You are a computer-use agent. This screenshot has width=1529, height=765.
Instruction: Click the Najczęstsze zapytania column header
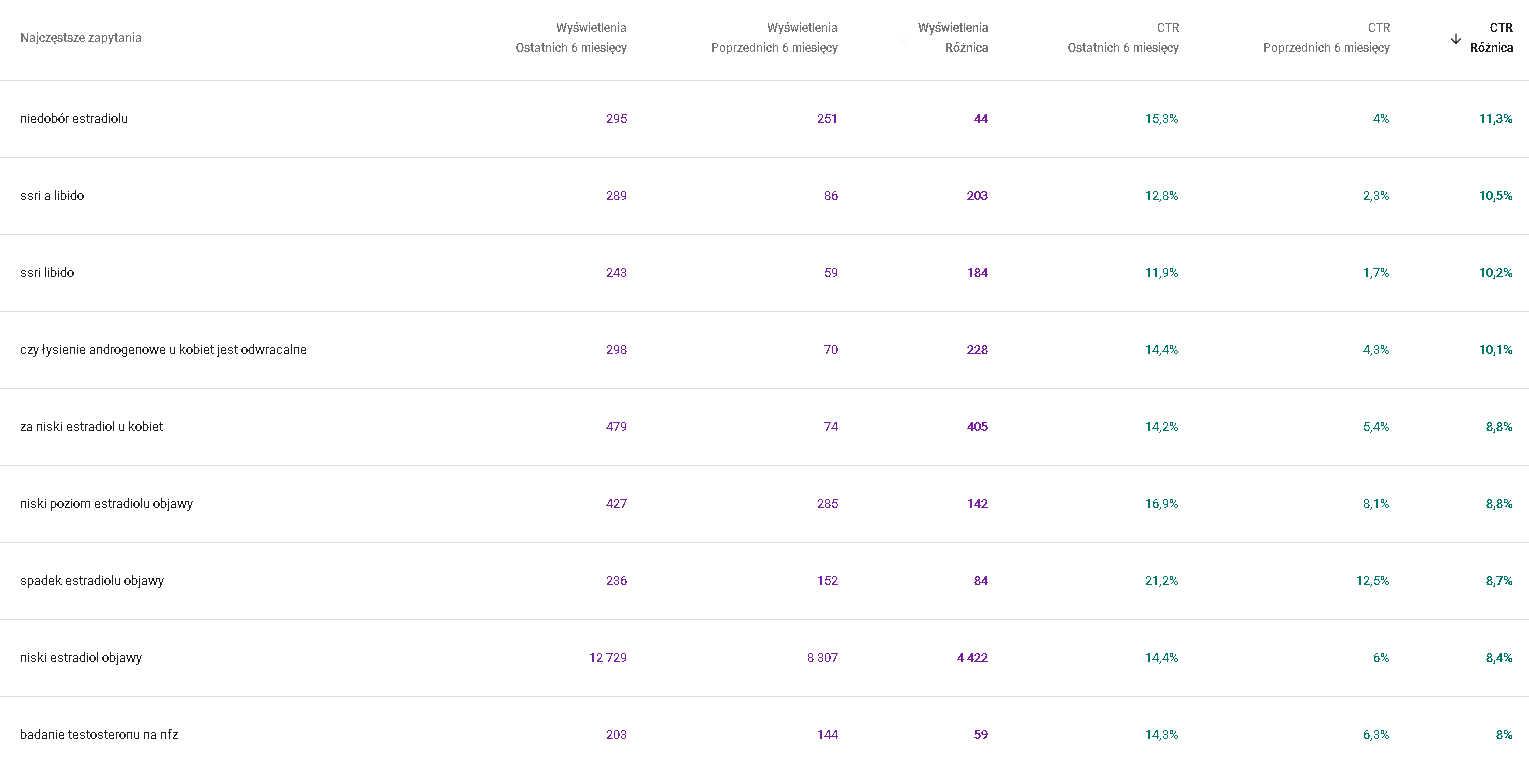81,38
